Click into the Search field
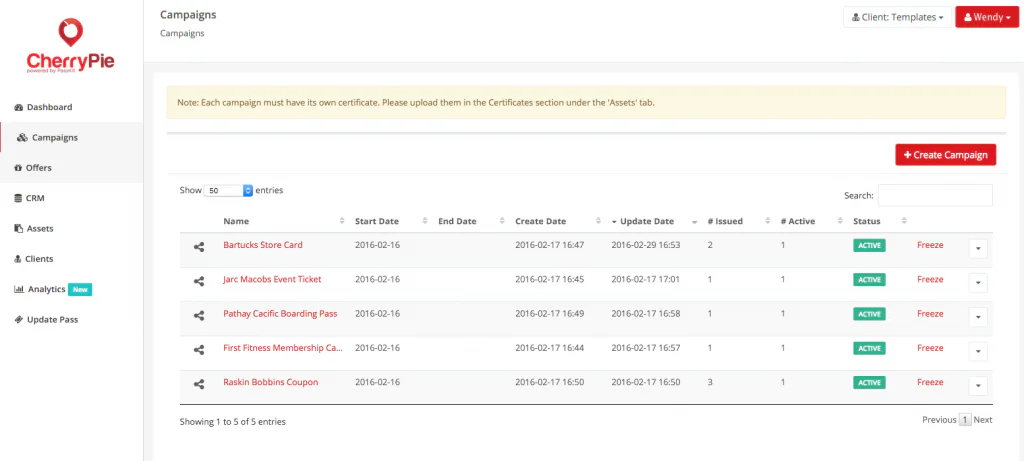Screen dimensions: 1024x461 [935, 195]
